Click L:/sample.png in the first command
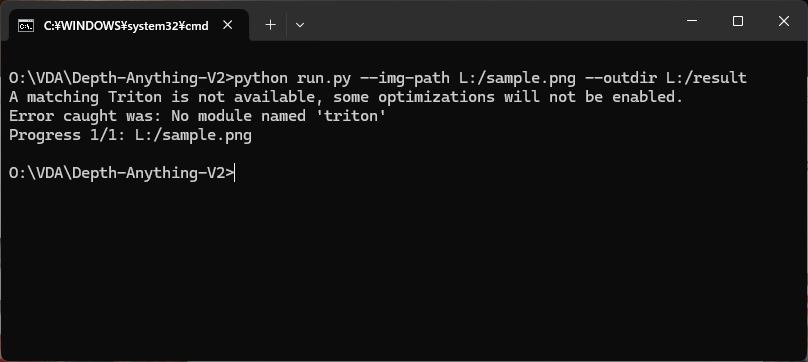 (x=517, y=78)
